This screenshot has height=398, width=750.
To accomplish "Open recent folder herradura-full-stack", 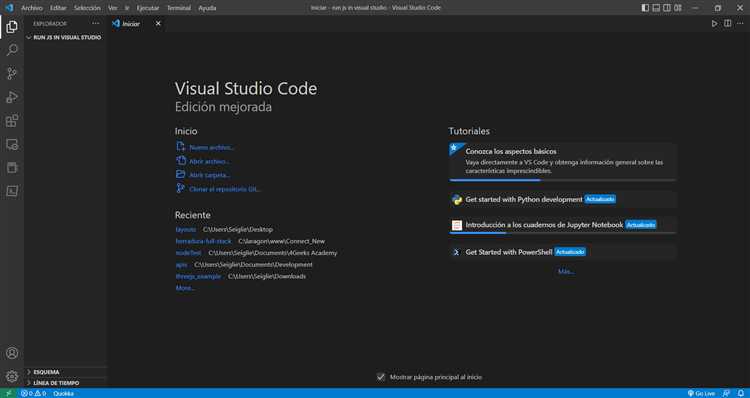I will tap(203, 241).
